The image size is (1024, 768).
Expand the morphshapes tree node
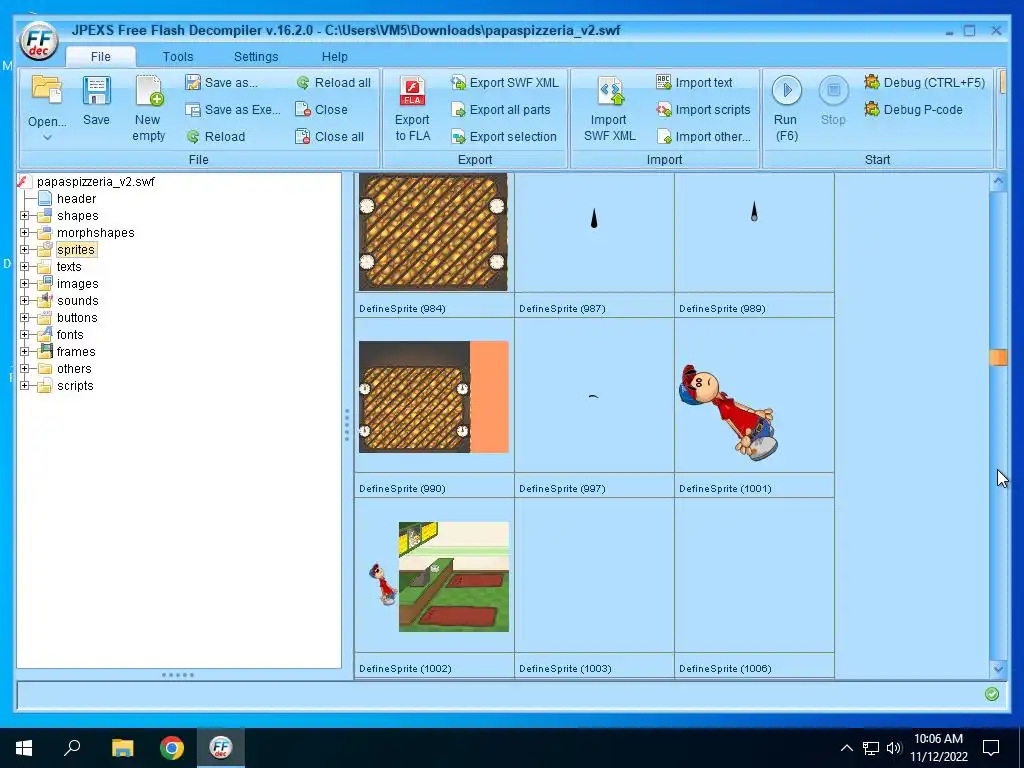coord(24,232)
